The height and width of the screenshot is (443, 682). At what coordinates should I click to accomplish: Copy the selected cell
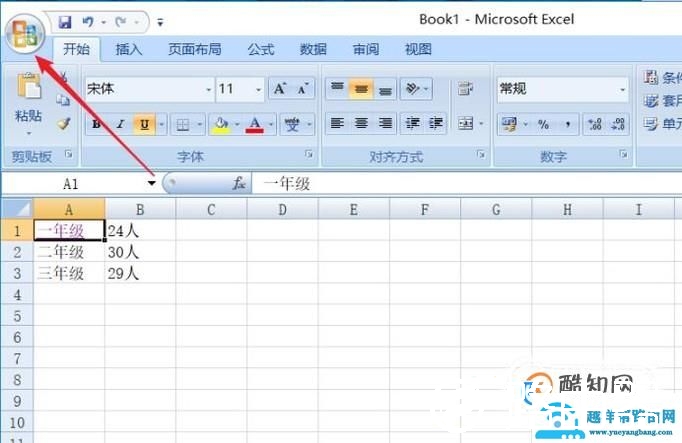click(64, 100)
